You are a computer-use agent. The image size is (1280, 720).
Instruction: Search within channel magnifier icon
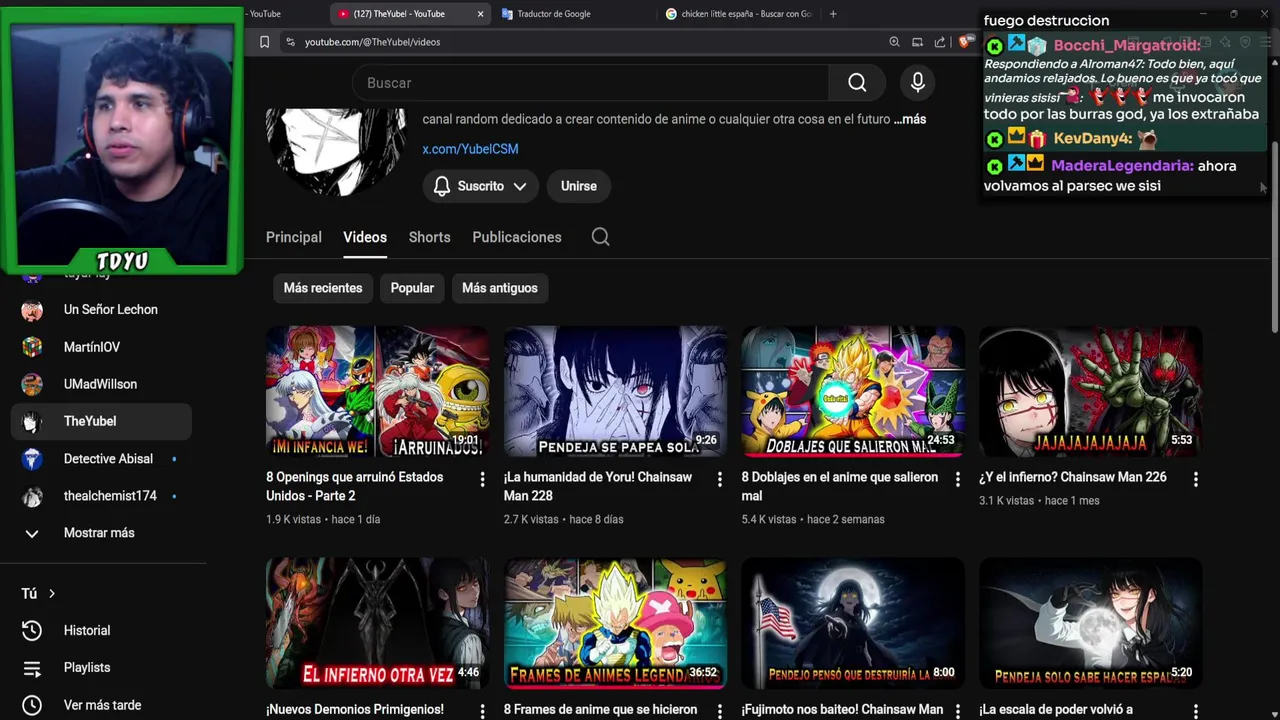[x=600, y=237]
